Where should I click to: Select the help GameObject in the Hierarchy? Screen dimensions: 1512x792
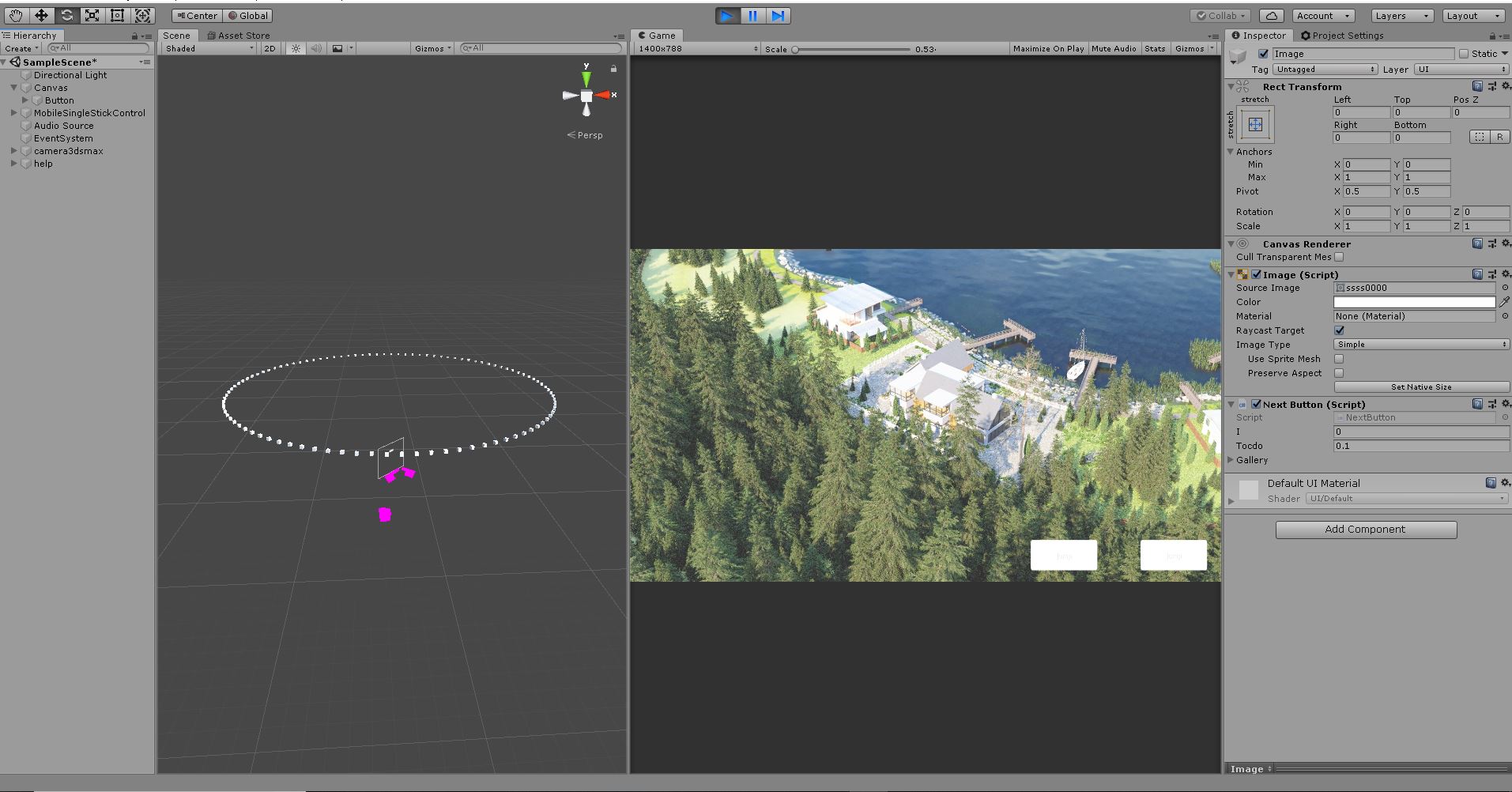point(43,164)
